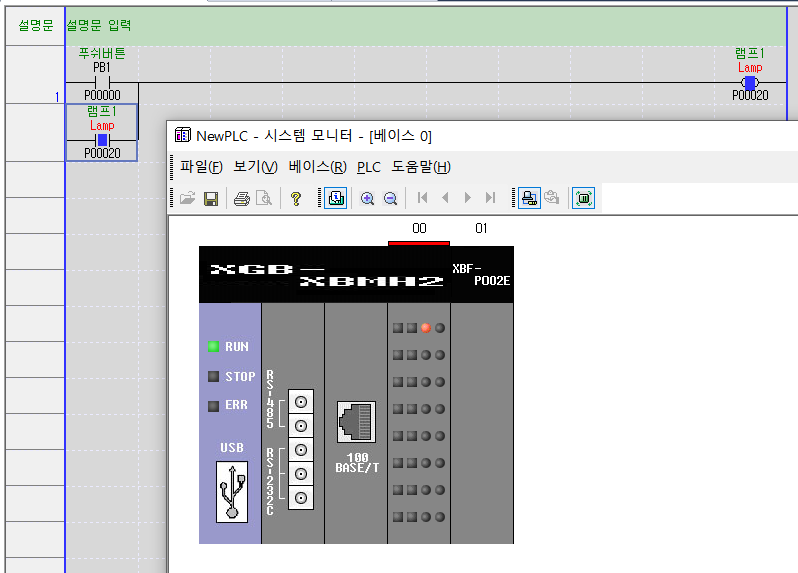Click the Zoom in magnifier icon

click(367, 198)
